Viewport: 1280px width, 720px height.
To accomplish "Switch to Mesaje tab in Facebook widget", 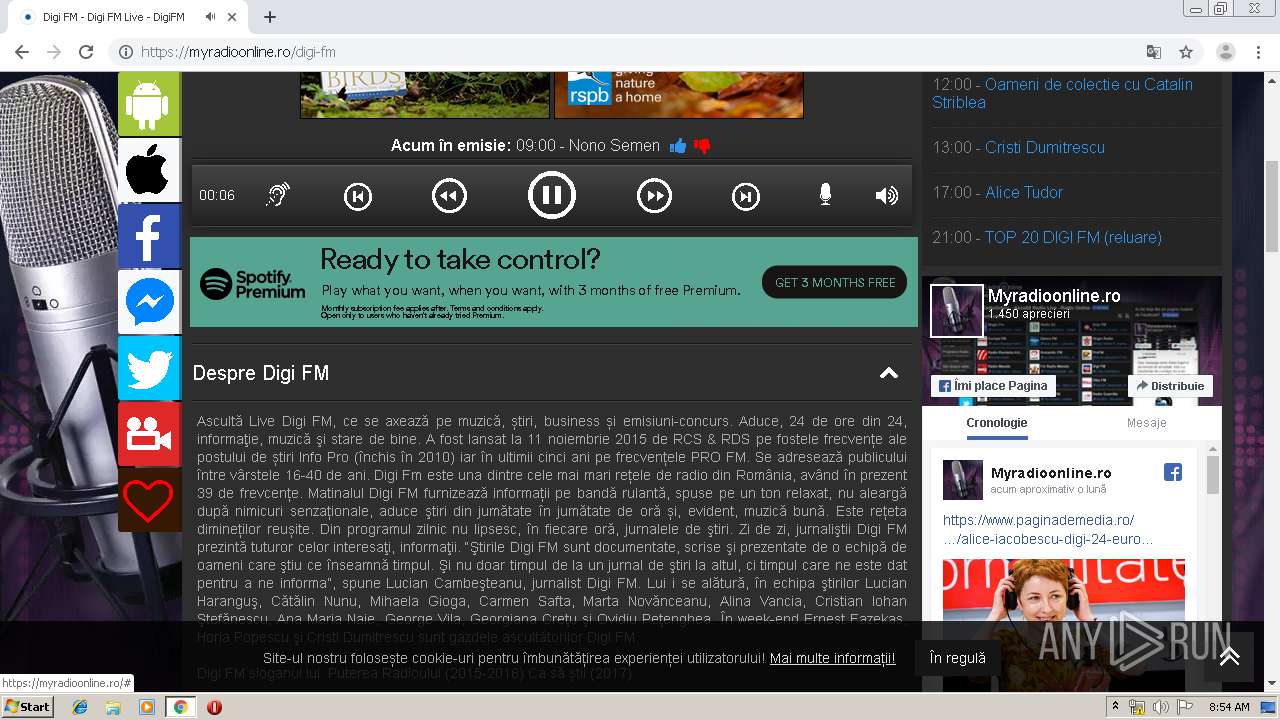I will point(1146,423).
